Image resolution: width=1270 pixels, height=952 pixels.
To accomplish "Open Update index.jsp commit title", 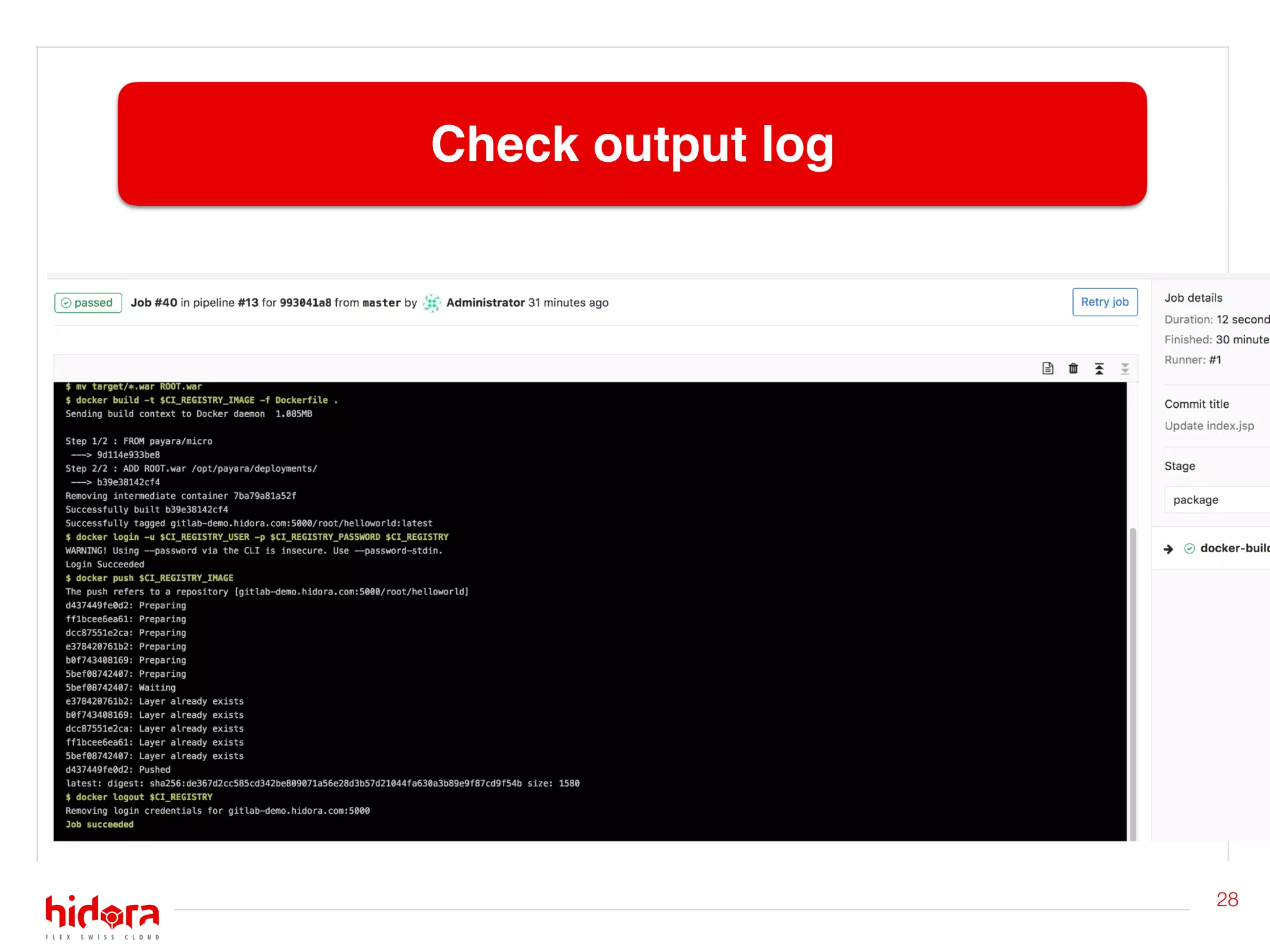I will pos(1209,426).
